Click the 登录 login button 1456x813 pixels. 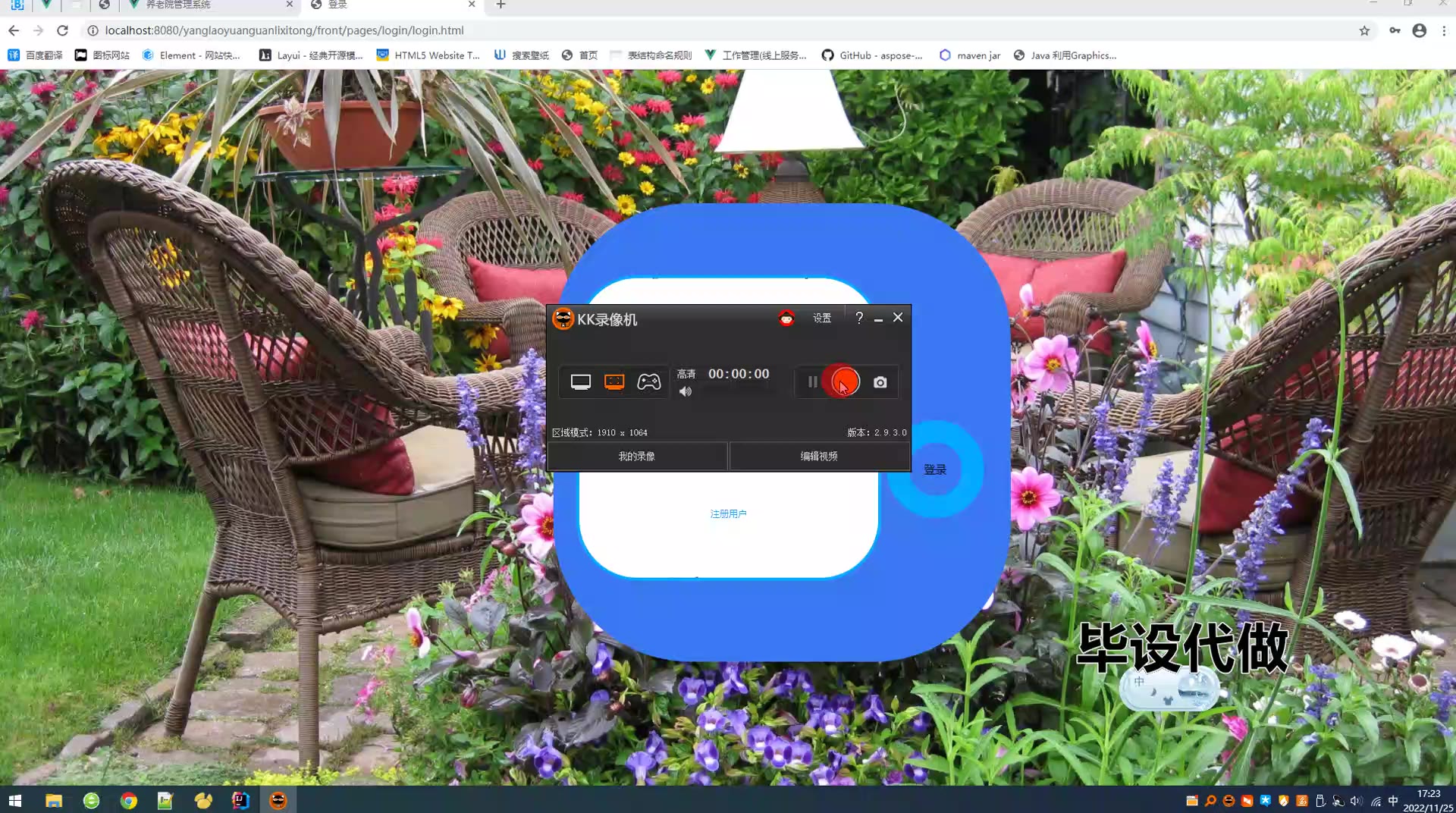click(935, 469)
